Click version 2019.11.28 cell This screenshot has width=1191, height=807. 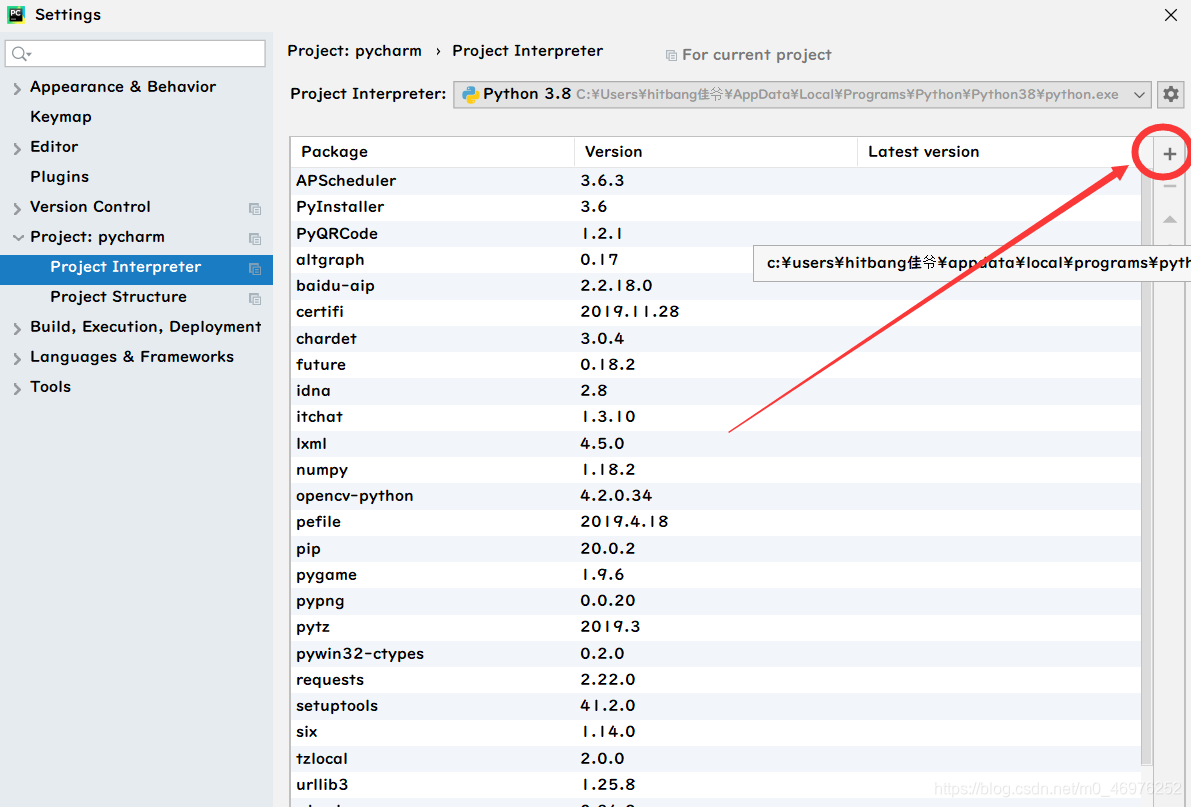tap(630, 312)
